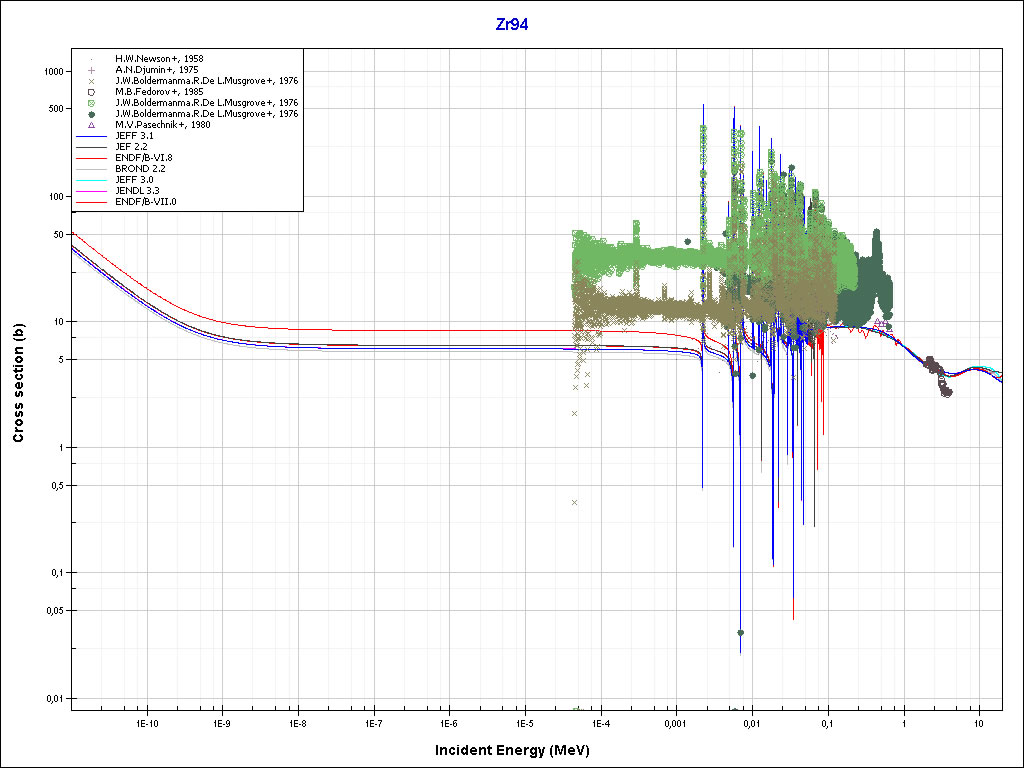Click the cyan line sample for JEFF 3.0
The height and width of the screenshot is (768, 1024).
[x=91, y=180]
